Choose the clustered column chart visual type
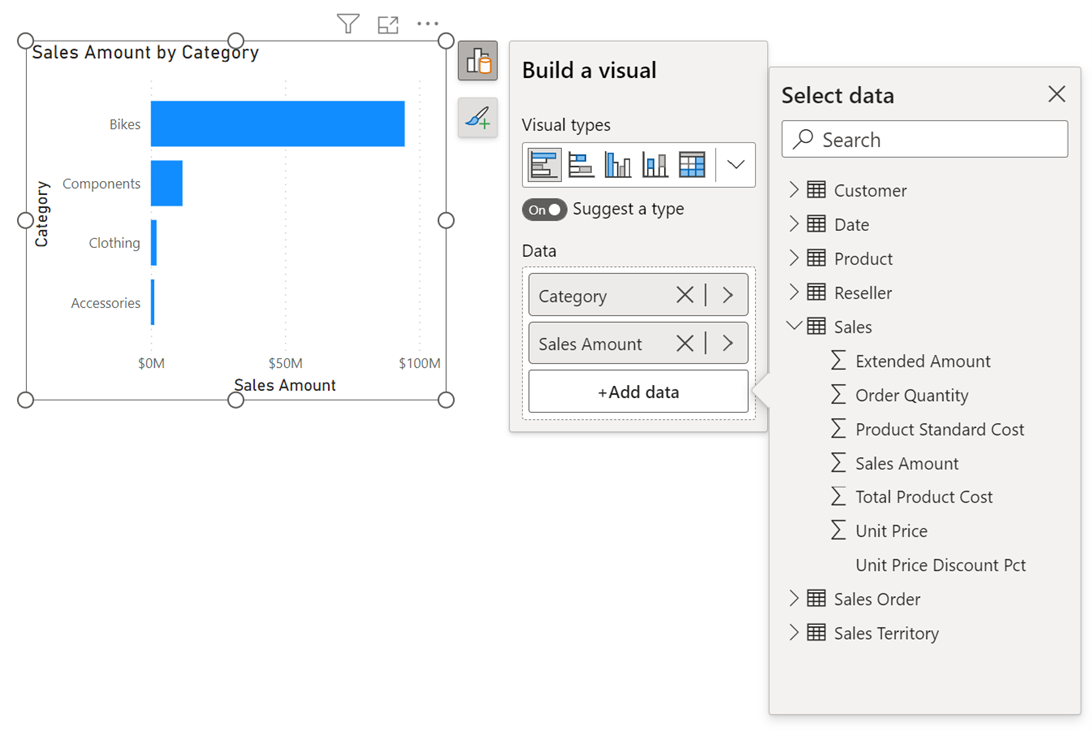This screenshot has width=1092, height=732. (618, 165)
